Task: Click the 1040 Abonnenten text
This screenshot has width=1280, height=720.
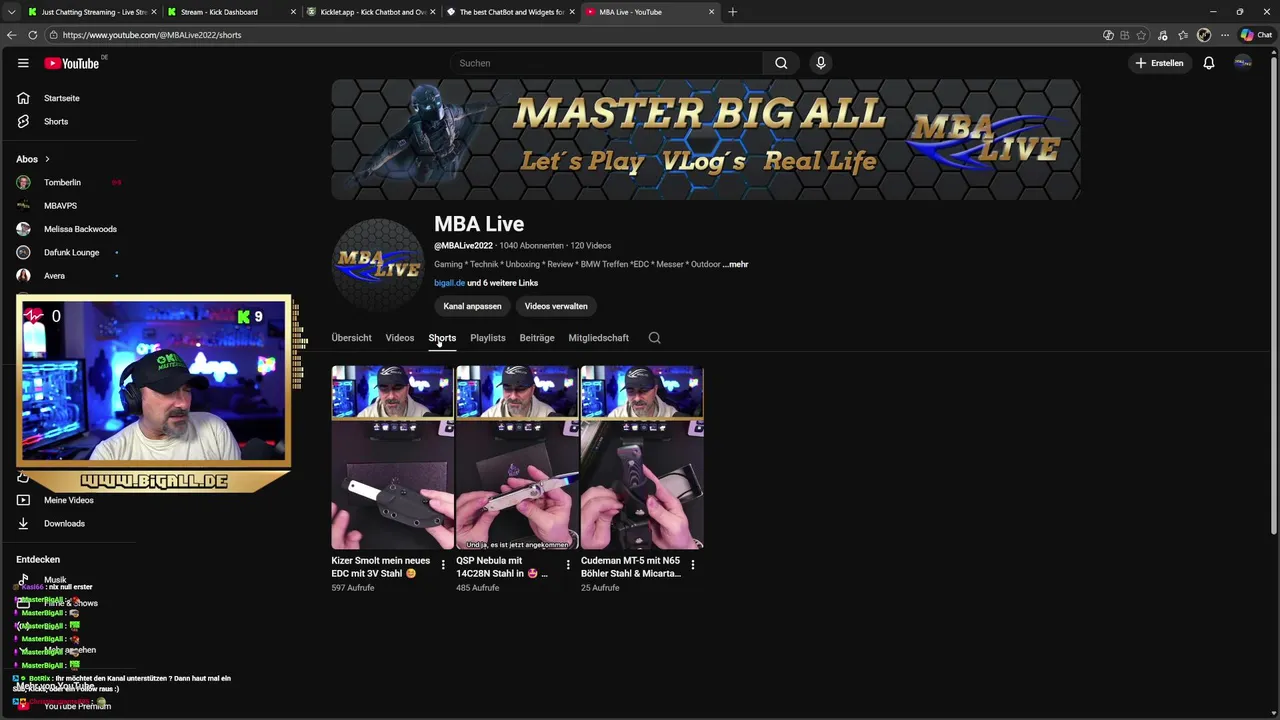Action: (531, 246)
